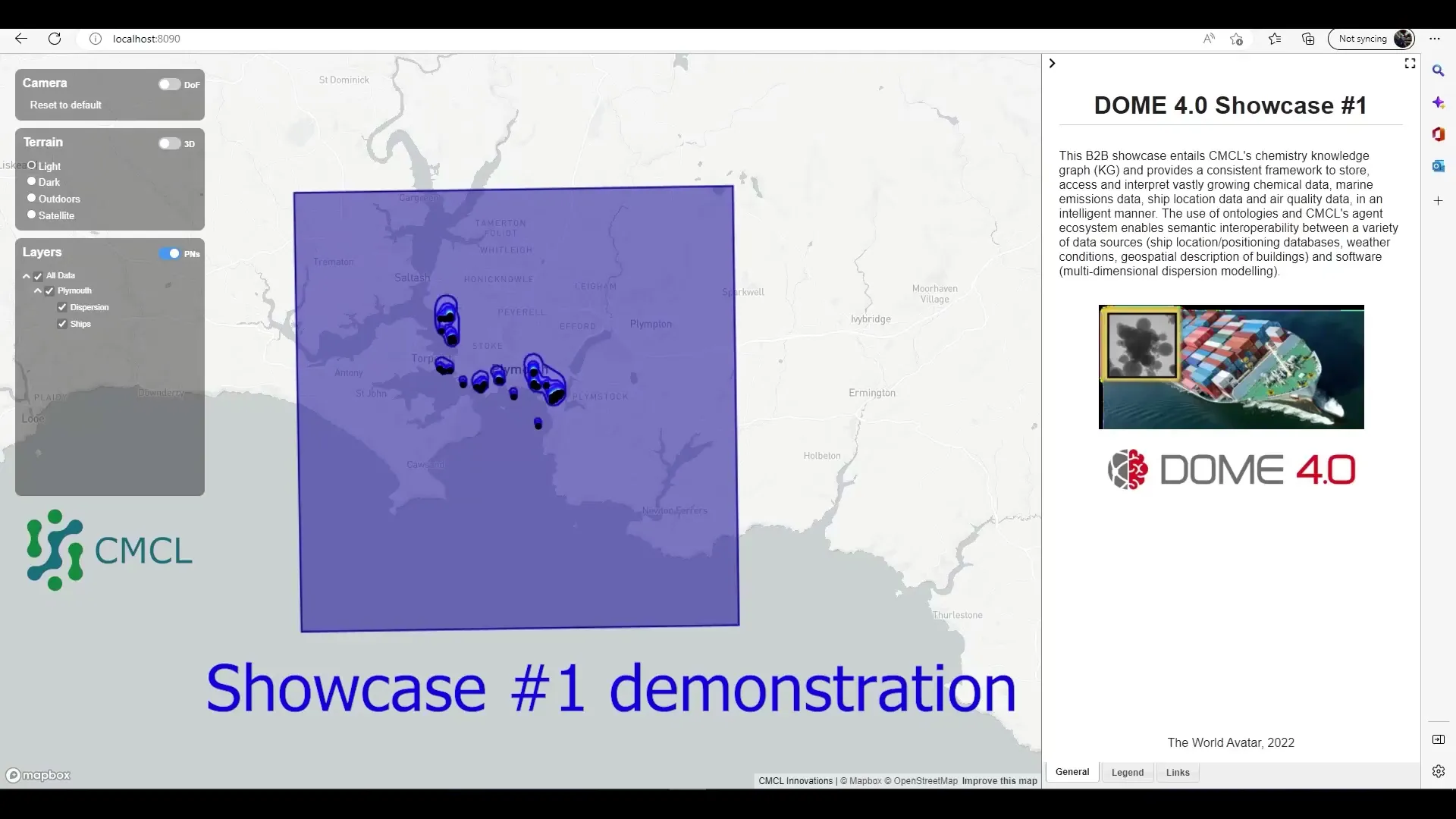Open the Read aloud icon
The image size is (1456, 819).
pyautogui.click(x=1209, y=39)
